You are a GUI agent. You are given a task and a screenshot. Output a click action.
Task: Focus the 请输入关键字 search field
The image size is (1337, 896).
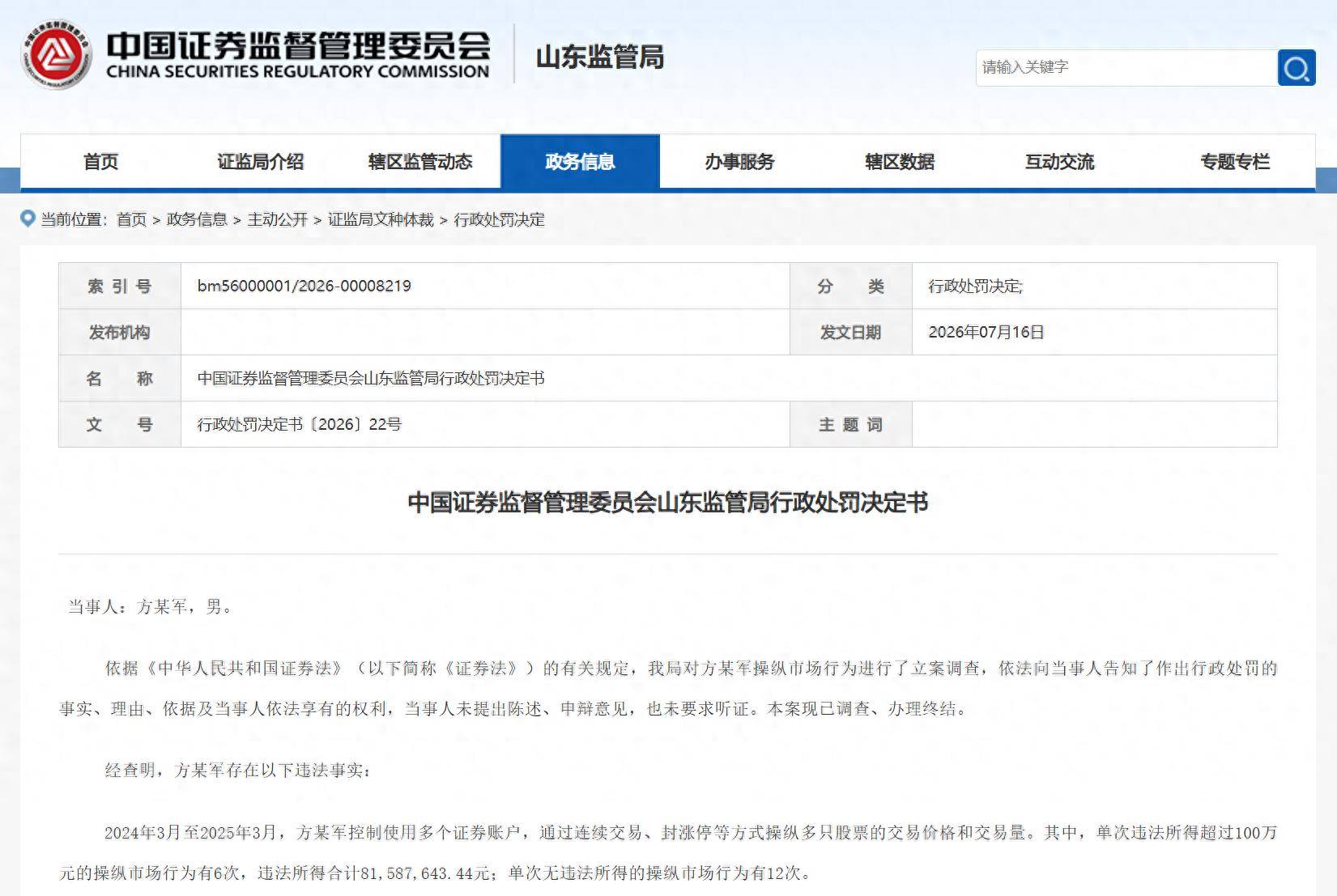click(x=1126, y=67)
